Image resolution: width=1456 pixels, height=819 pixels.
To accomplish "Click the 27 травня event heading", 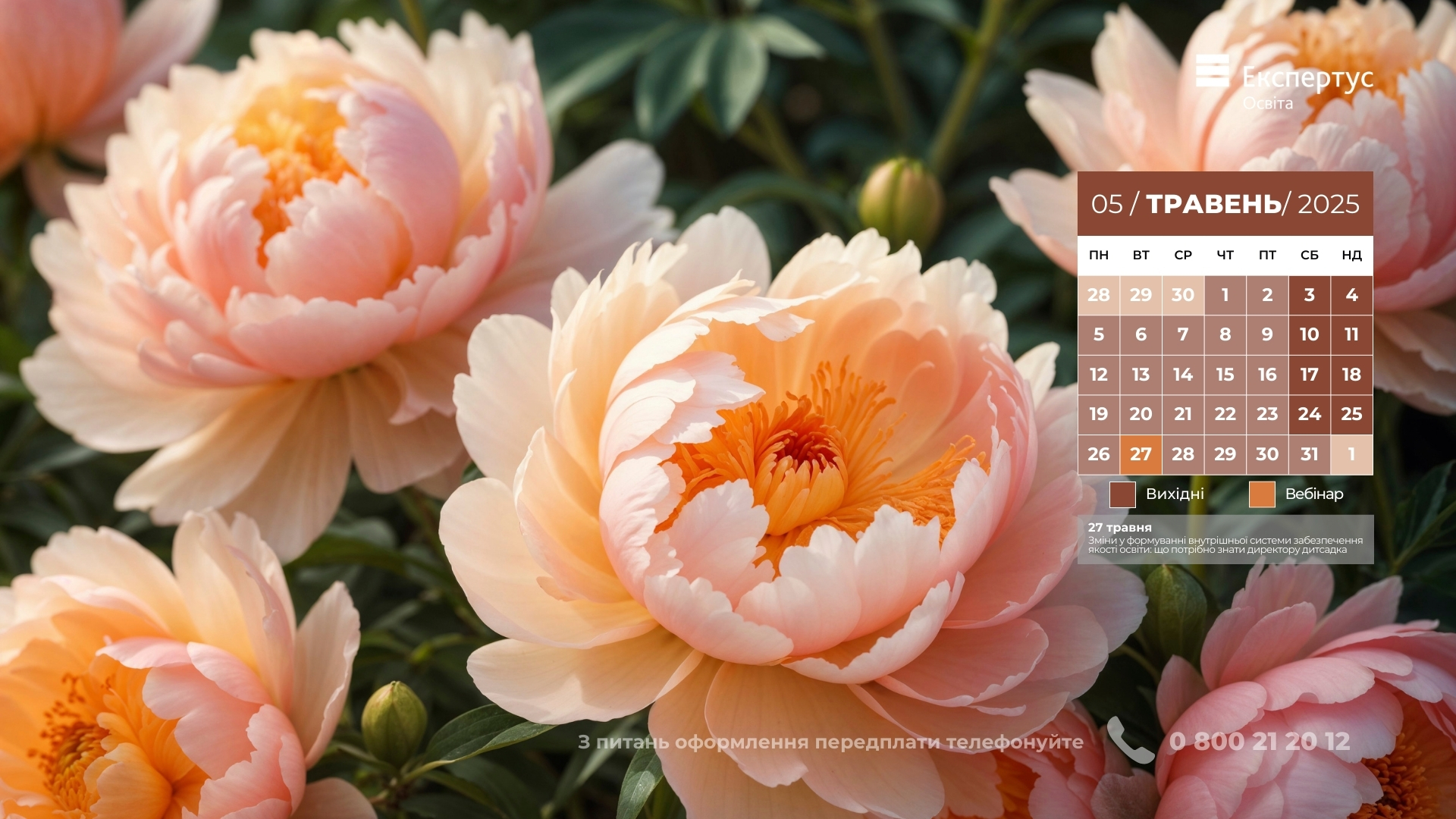I will coord(1119,528).
